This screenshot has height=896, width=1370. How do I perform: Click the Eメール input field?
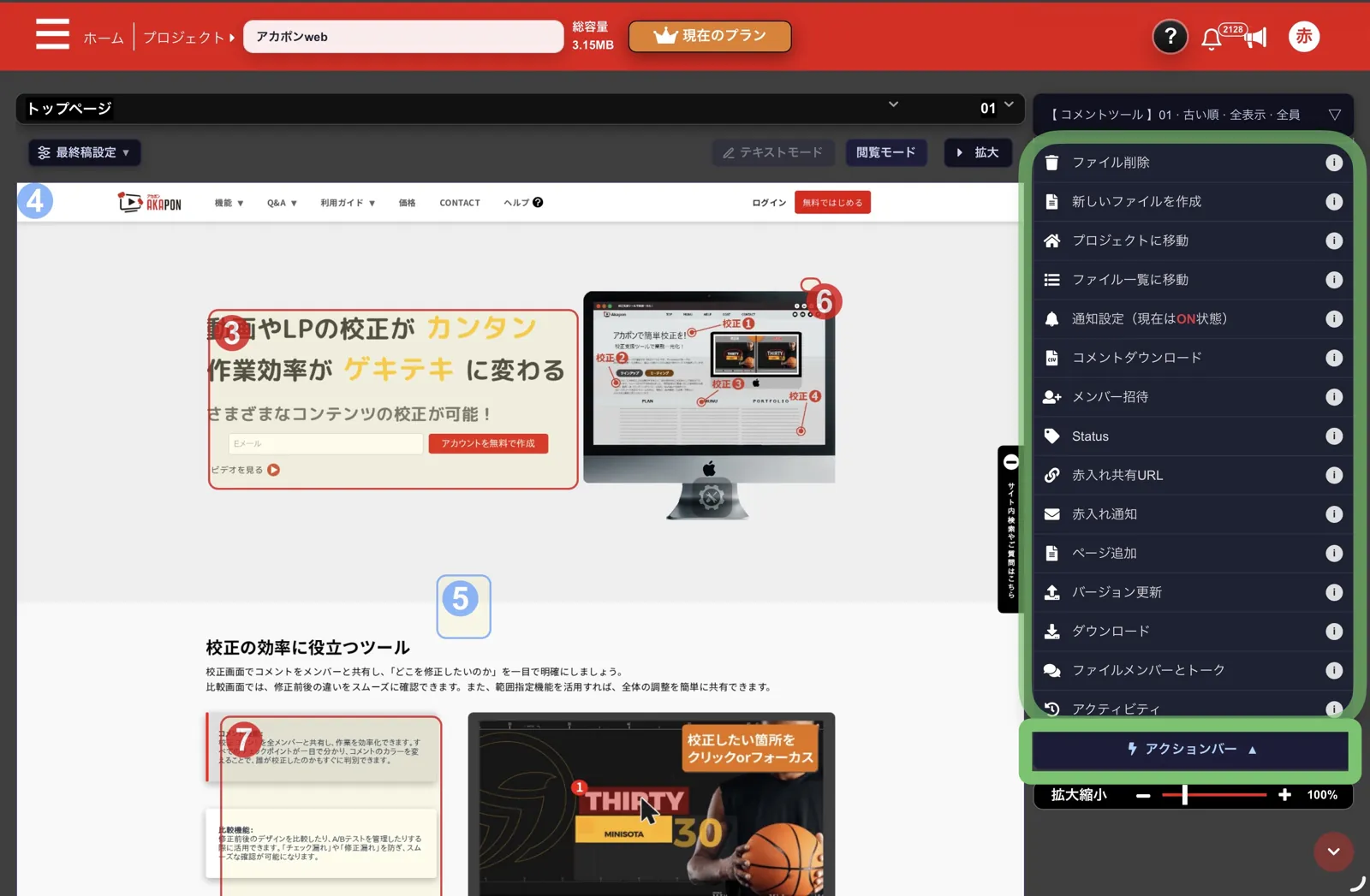[325, 443]
